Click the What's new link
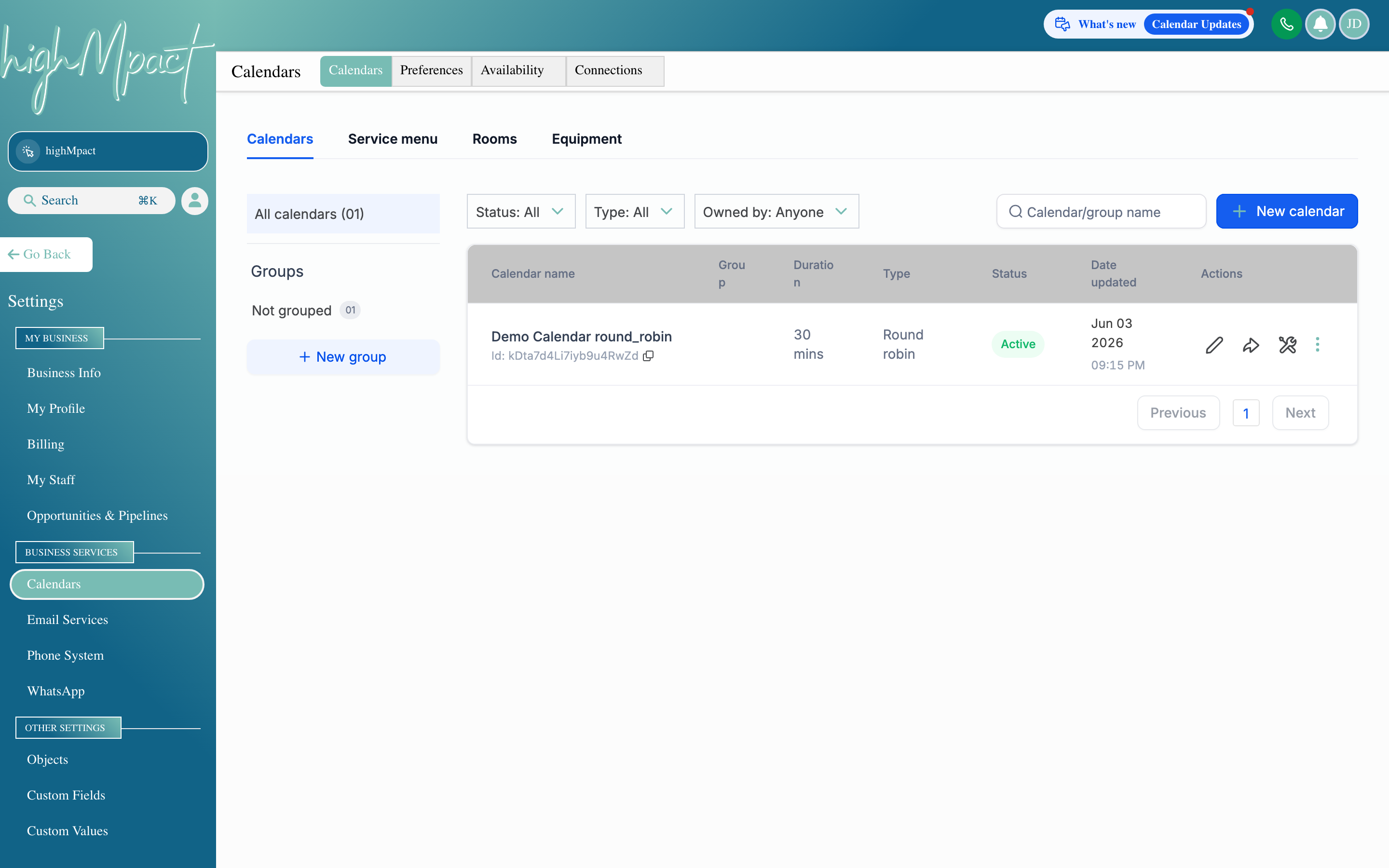The height and width of the screenshot is (868, 1389). (1106, 24)
